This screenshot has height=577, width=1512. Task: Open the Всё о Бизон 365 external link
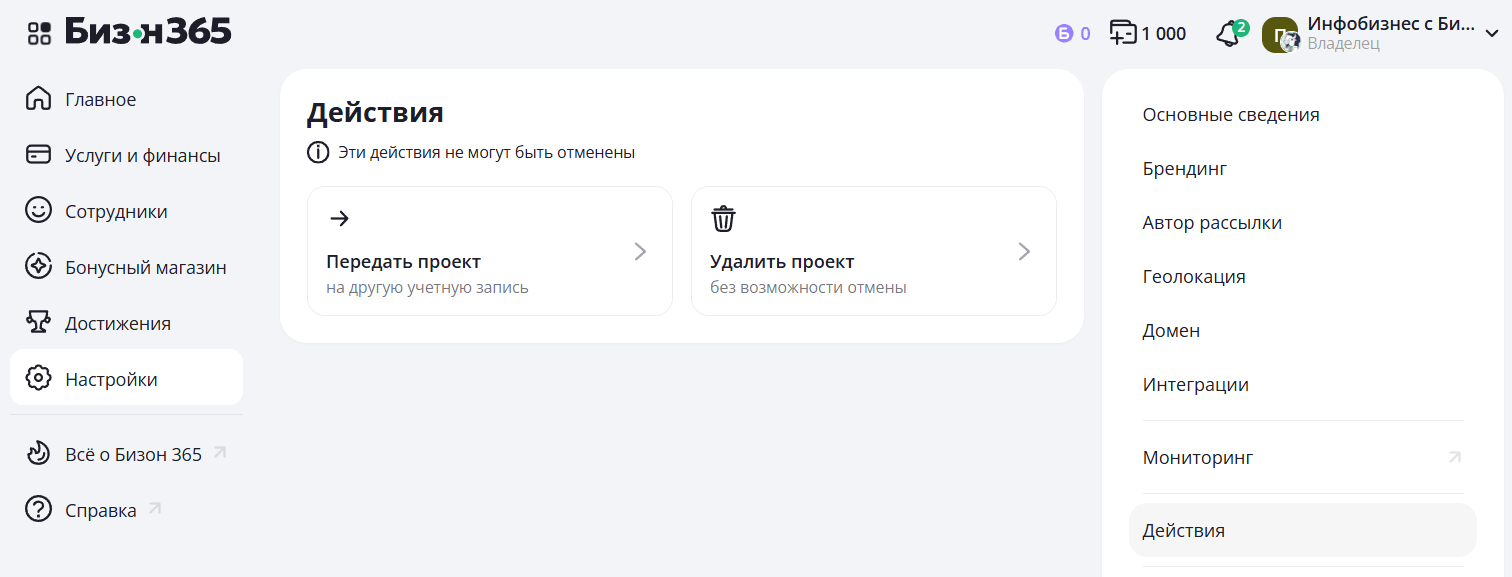(133, 455)
